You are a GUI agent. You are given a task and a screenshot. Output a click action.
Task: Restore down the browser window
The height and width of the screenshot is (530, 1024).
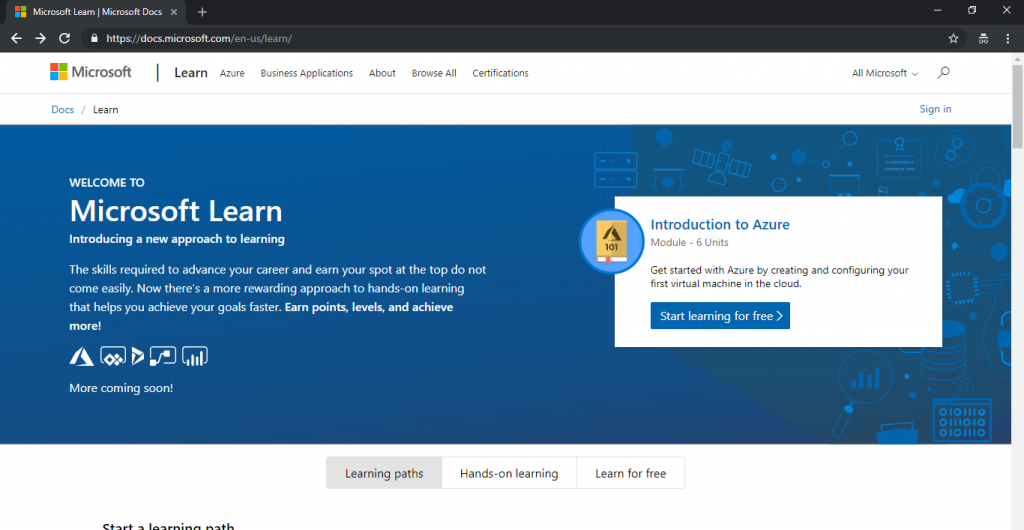tap(972, 10)
